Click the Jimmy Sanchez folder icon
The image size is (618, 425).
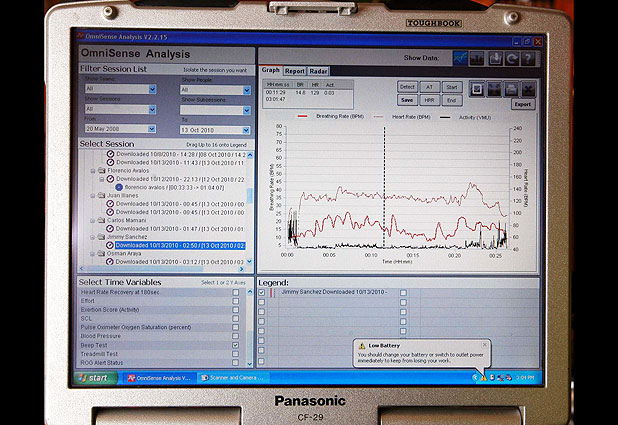point(102,237)
